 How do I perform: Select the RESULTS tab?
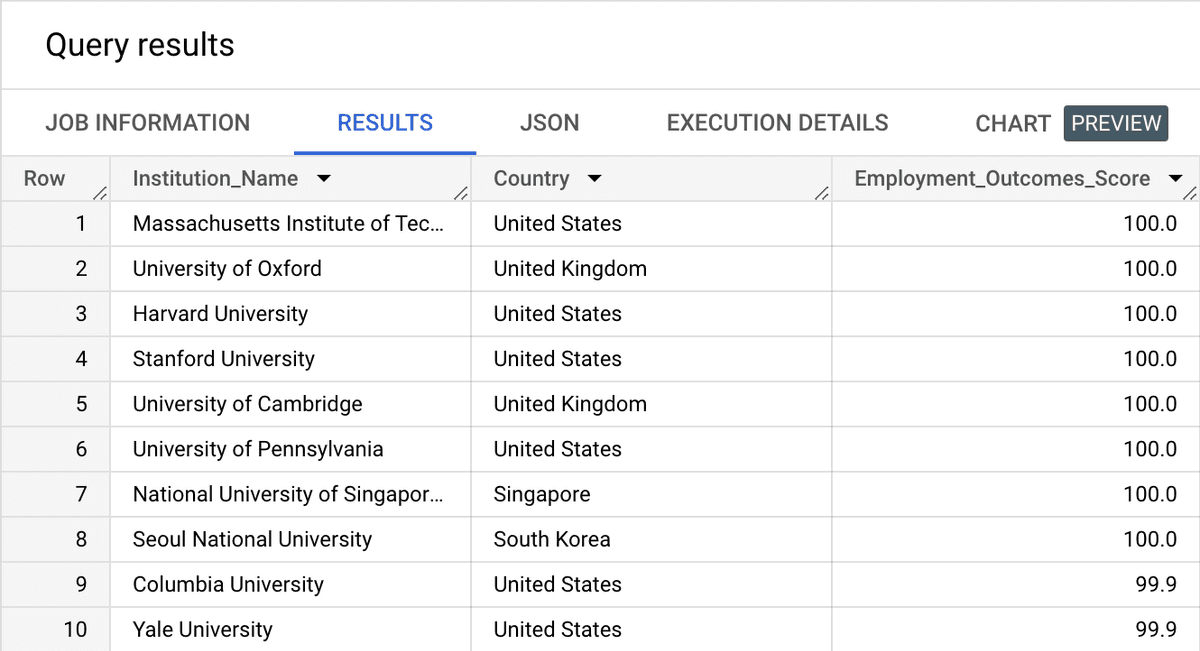point(385,123)
